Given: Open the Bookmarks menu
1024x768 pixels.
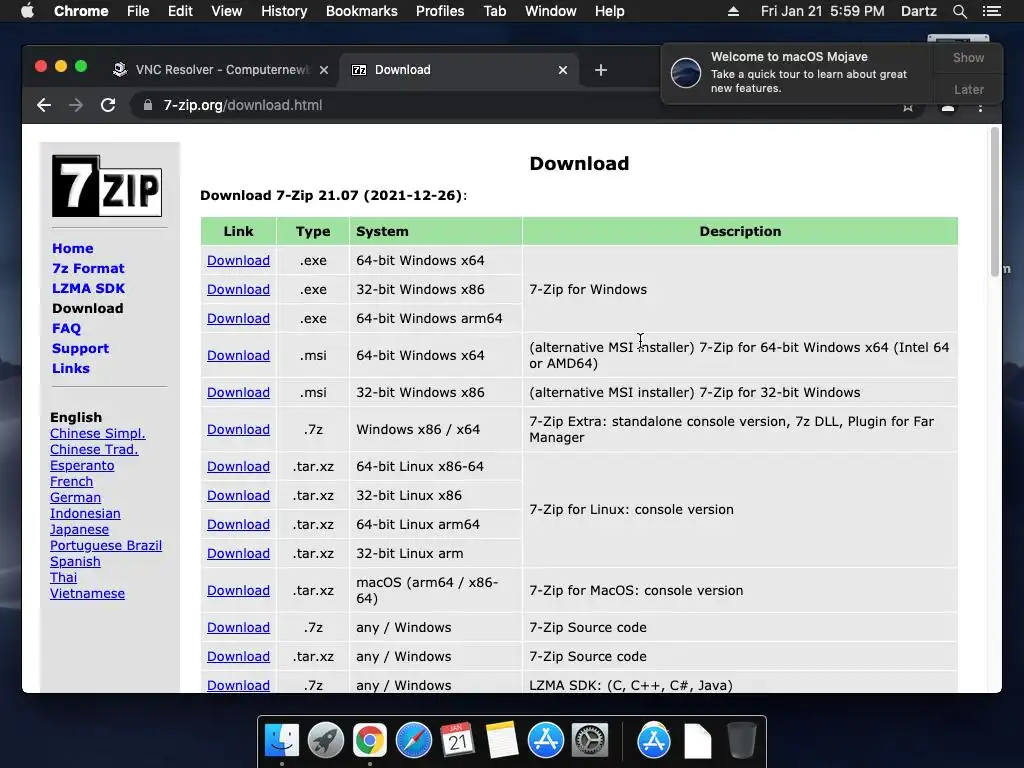Looking at the screenshot, I should [362, 11].
